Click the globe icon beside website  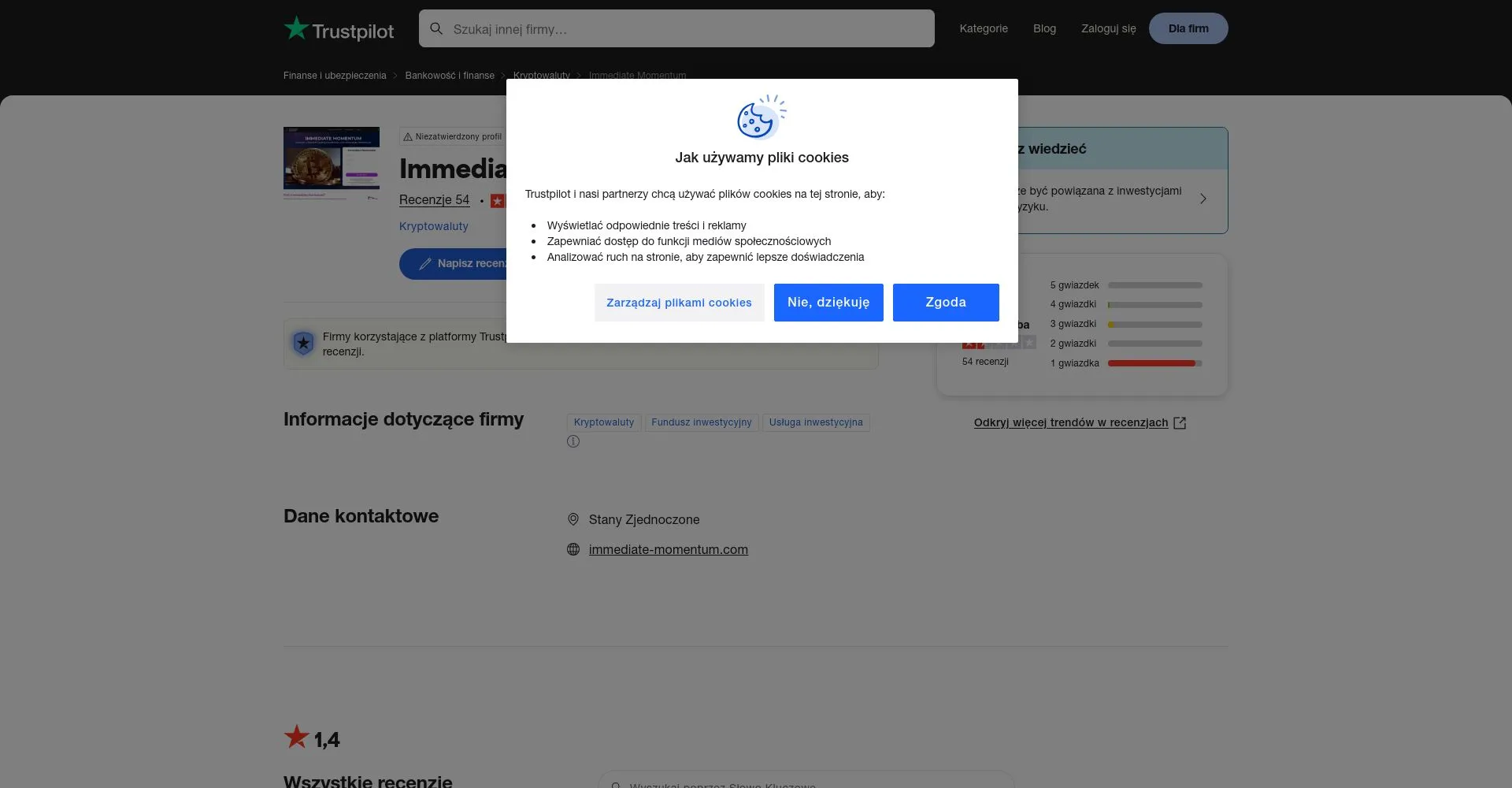pos(573,549)
